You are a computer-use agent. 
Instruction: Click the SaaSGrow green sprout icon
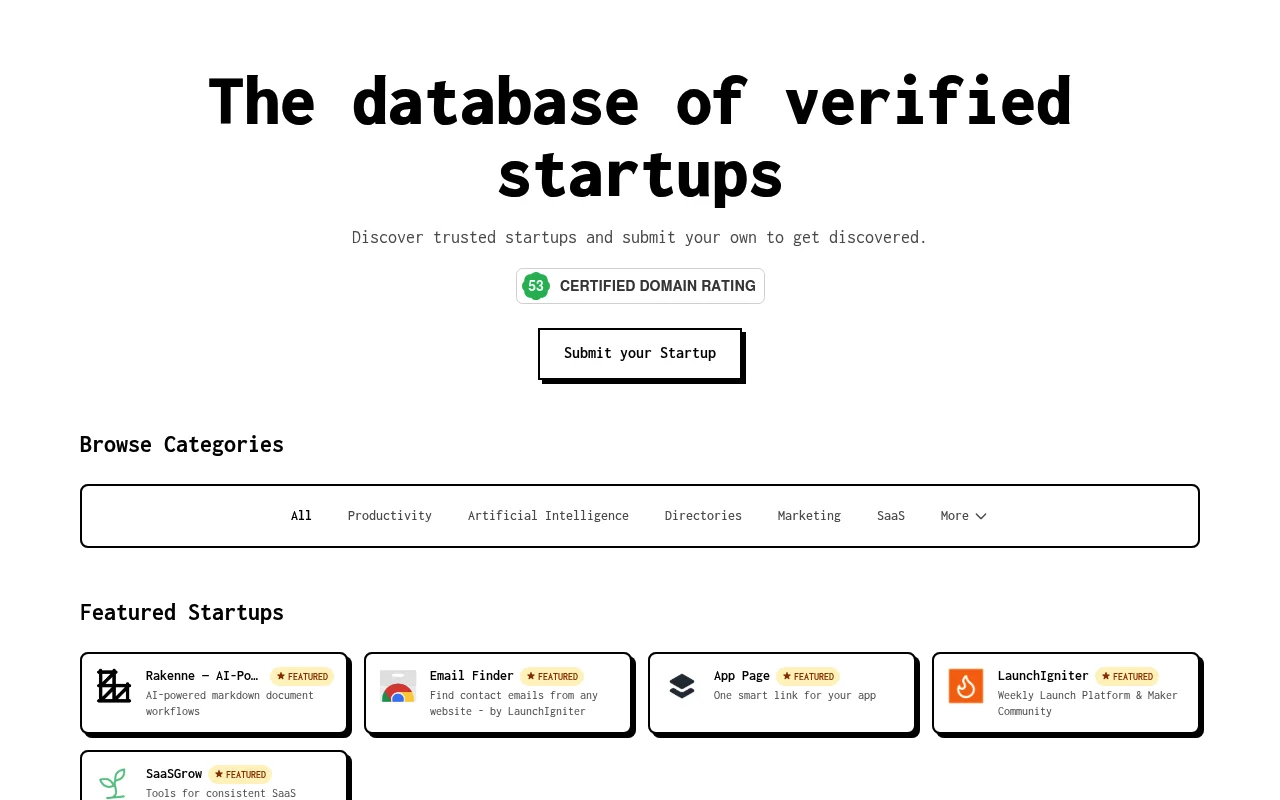coord(113,784)
